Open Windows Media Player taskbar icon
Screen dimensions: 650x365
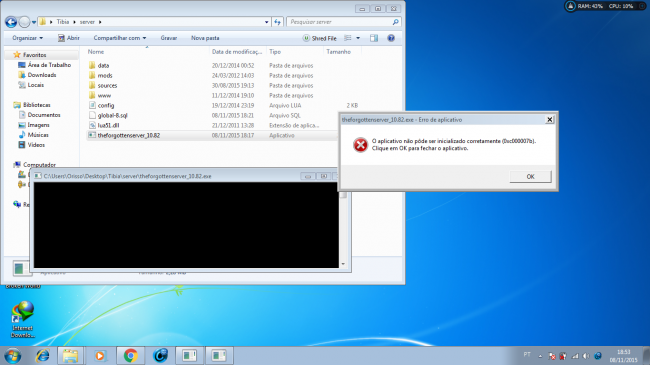[100, 355]
